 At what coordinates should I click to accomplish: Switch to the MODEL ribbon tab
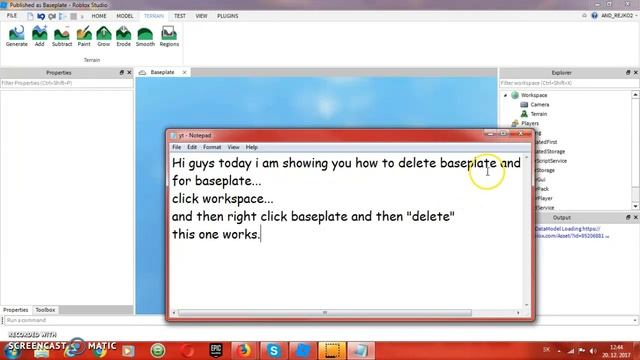pos(124,16)
